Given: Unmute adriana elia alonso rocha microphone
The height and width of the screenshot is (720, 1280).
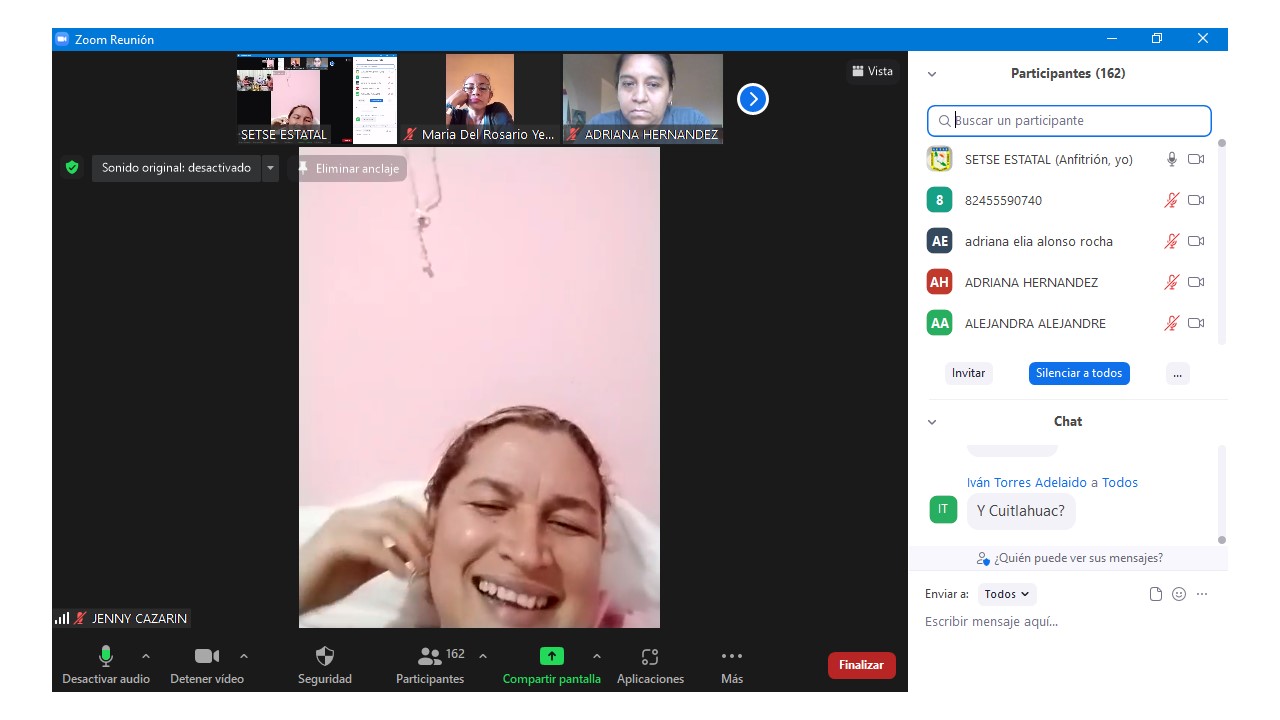Looking at the screenshot, I should point(1172,241).
